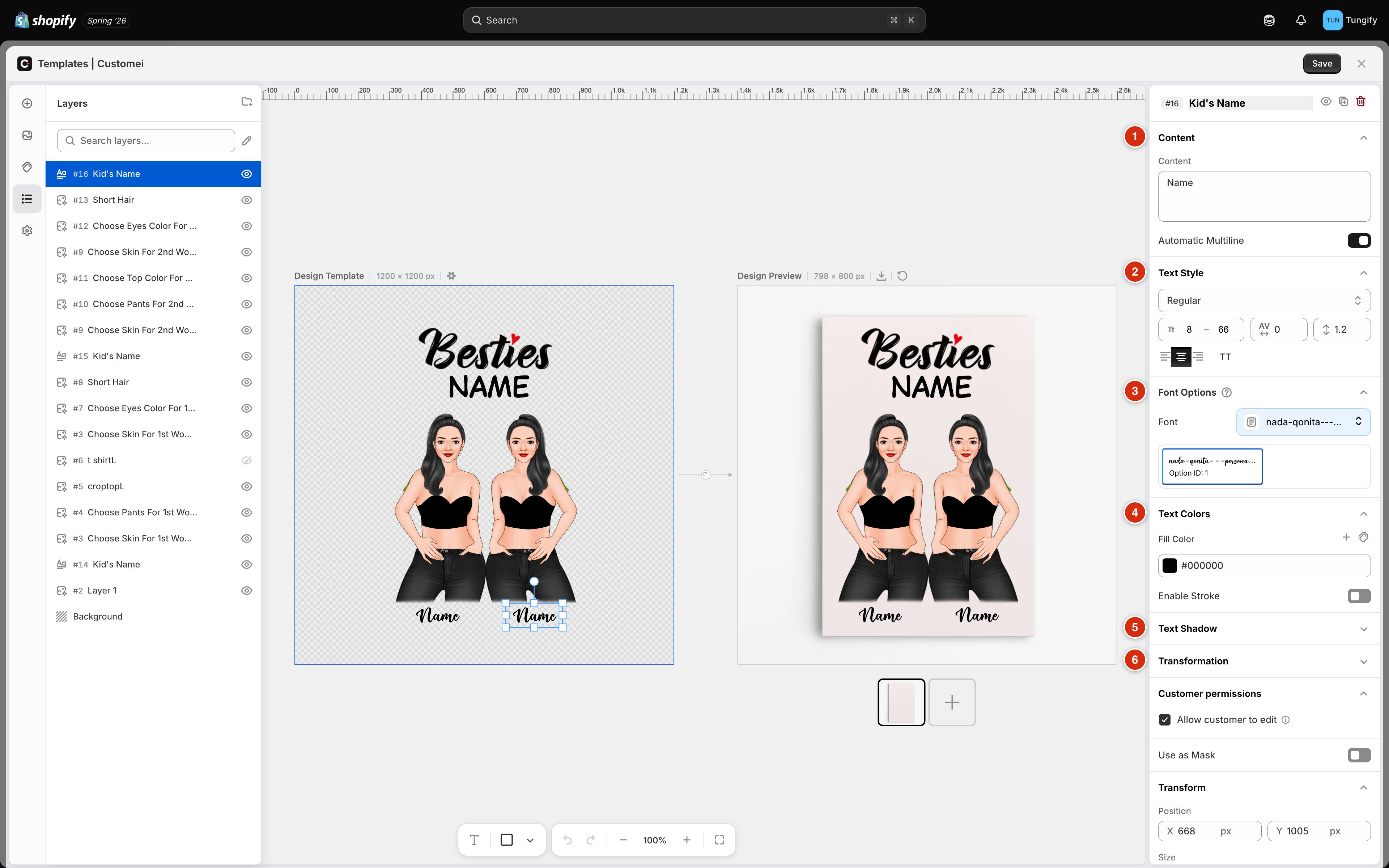1389x868 pixels.
Task: Select the first preview thumbnail
Action: pos(901,702)
